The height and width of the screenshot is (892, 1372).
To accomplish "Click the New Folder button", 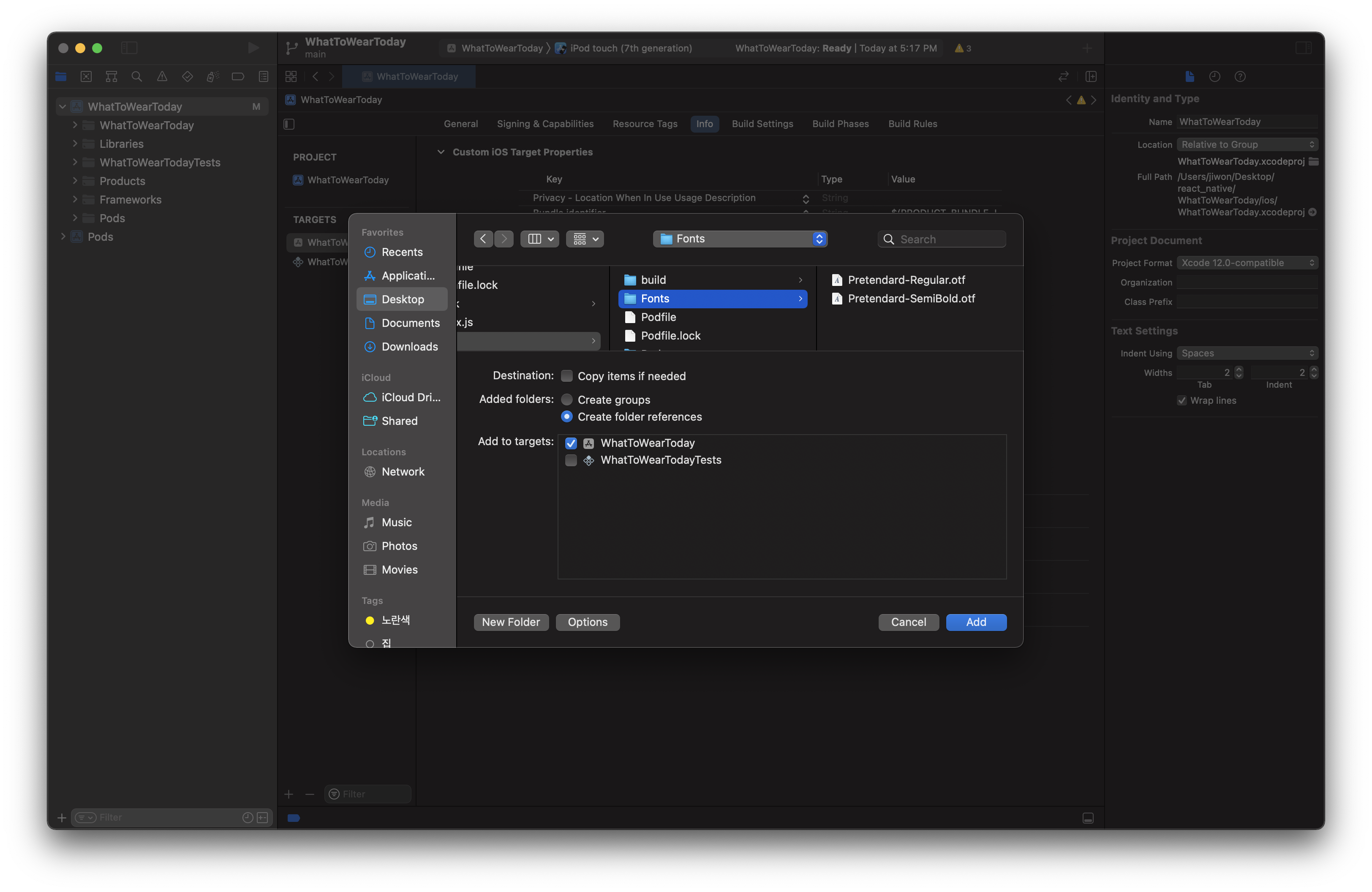I will pos(511,622).
